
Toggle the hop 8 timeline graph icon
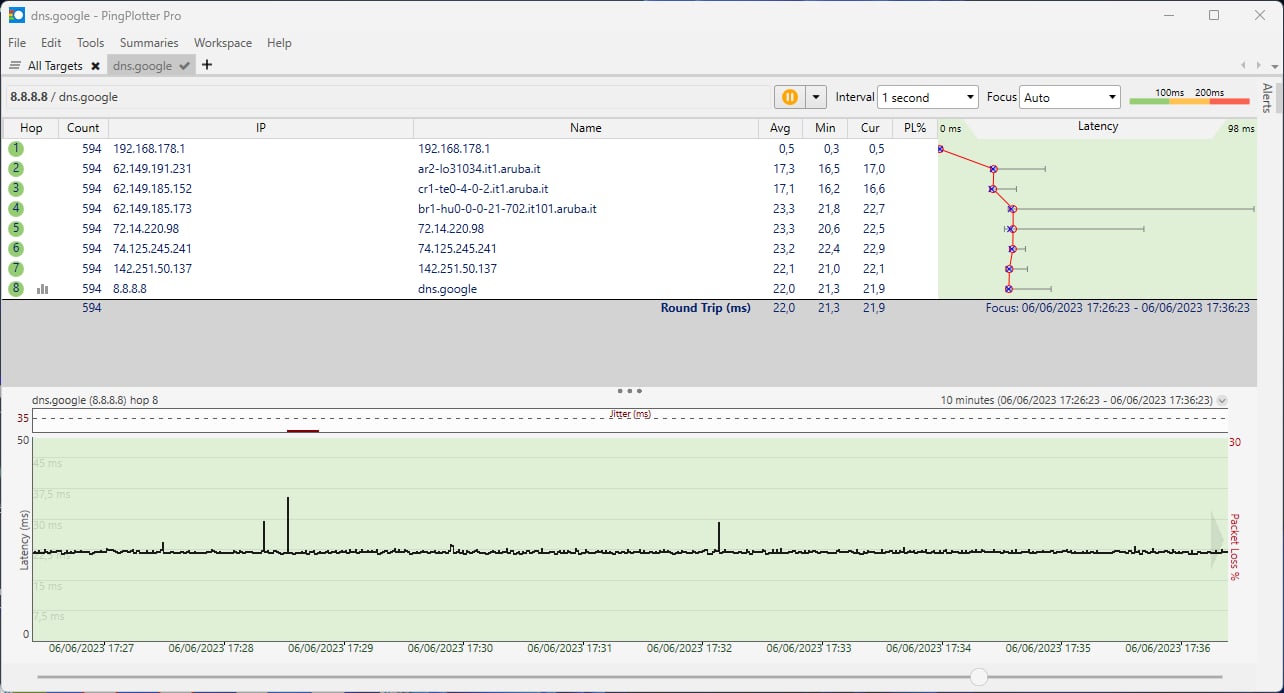[43, 289]
